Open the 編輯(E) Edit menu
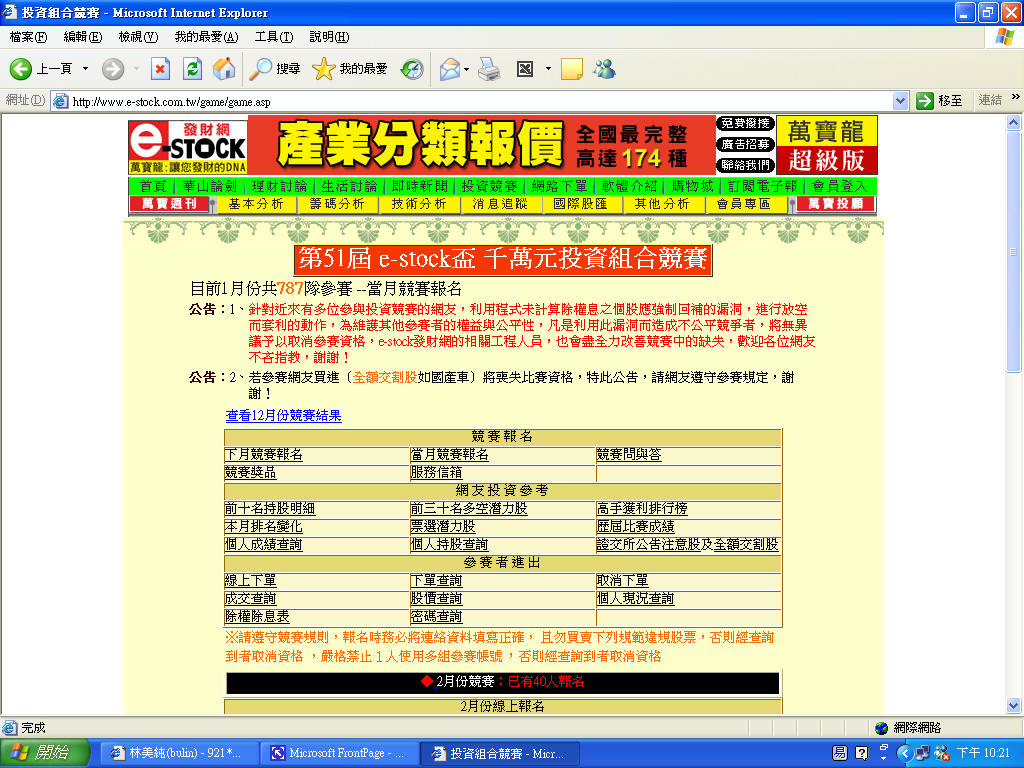The height and width of the screenshot is (768, 1024). tap(83, 37)
